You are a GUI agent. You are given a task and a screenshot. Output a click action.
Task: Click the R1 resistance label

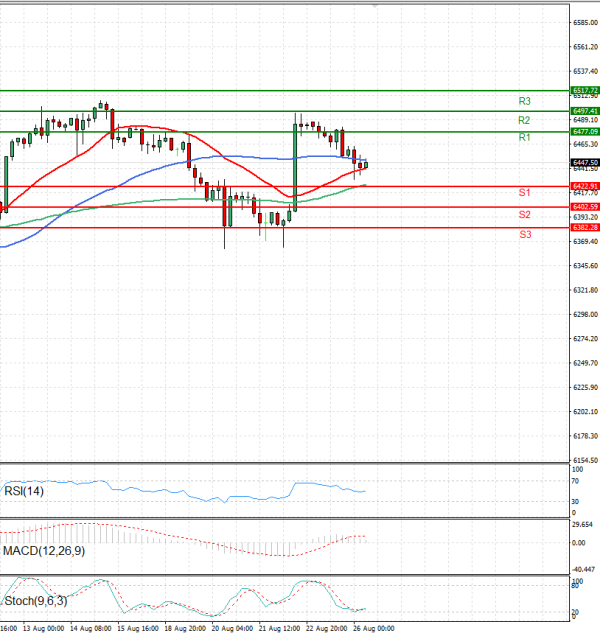525,138
